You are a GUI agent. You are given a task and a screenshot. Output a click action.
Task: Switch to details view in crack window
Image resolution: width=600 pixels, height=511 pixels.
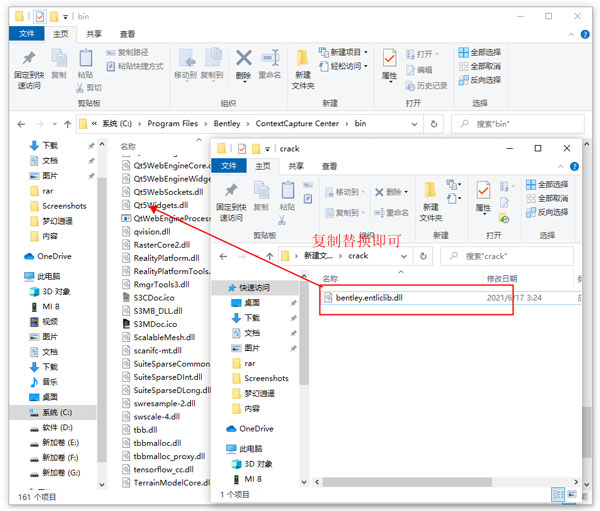558,495
